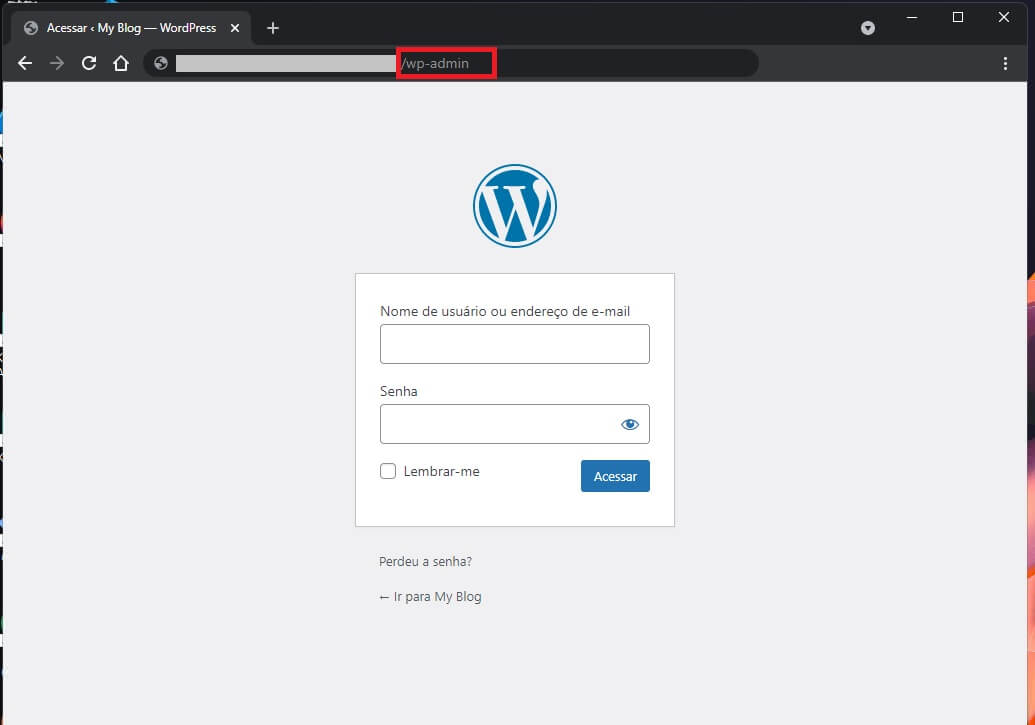Click the browser forward arrow
The width and height of the screenshot is (1035, 725).
pyautogui.click(x=57, y=63)
